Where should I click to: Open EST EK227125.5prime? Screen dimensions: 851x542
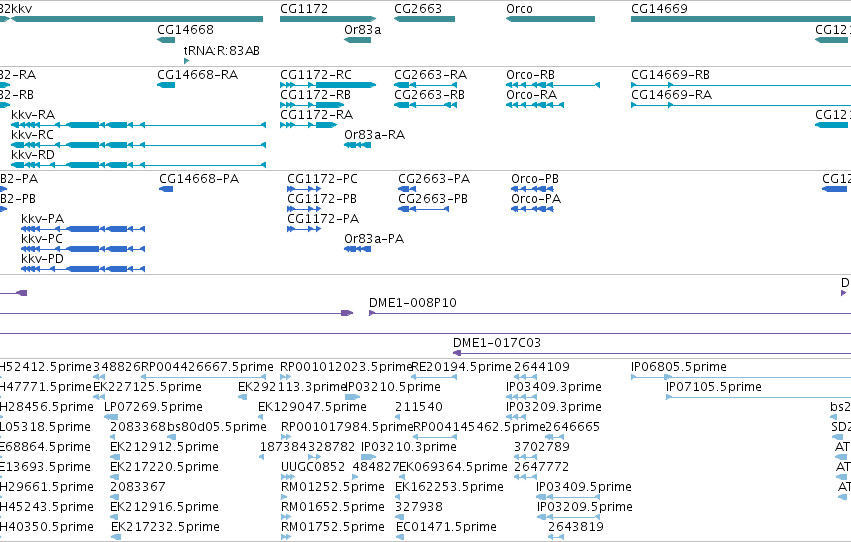pyautogui.click(x=148, y=387)
